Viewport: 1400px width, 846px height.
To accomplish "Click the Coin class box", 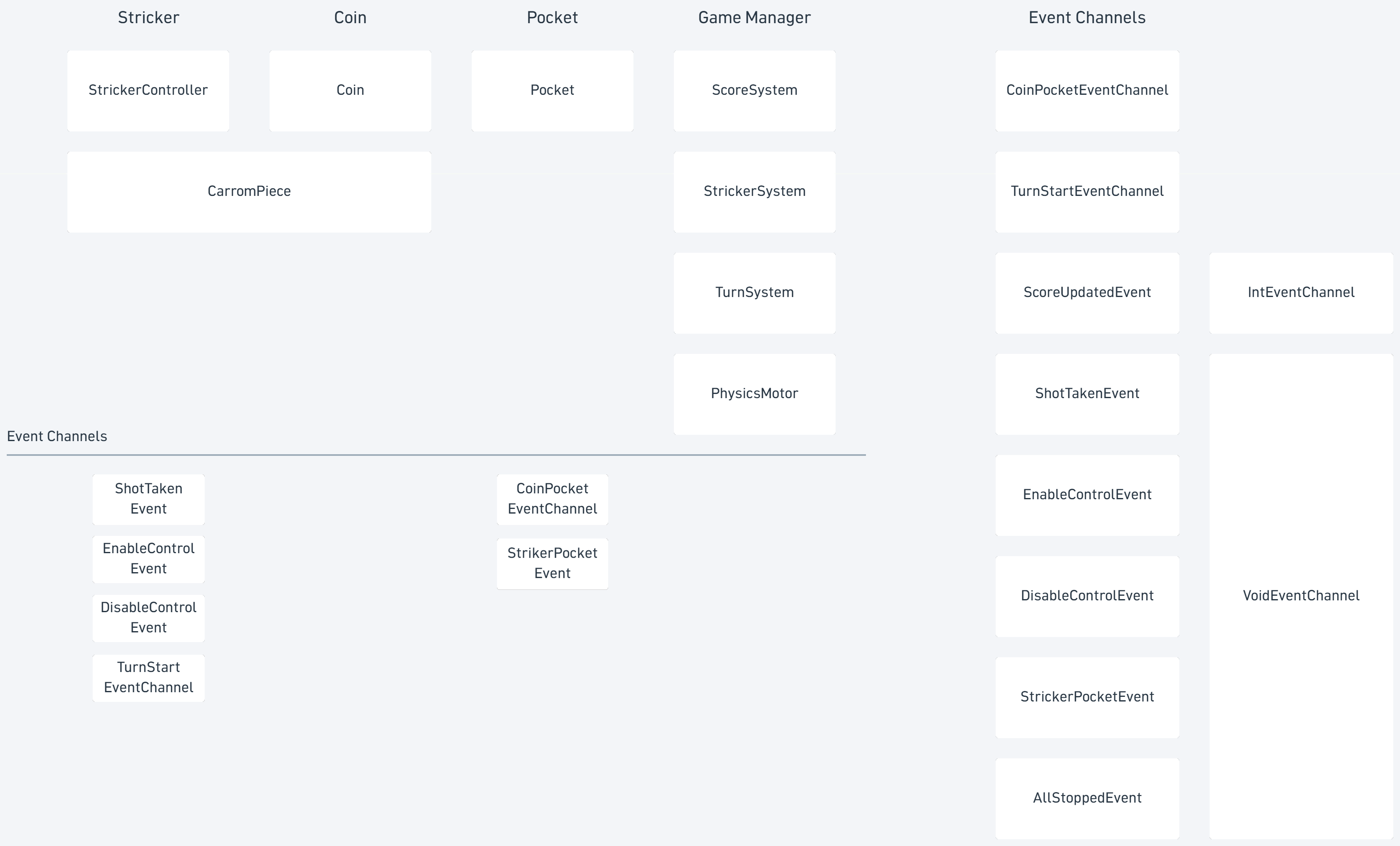I will tap(350, 91).
